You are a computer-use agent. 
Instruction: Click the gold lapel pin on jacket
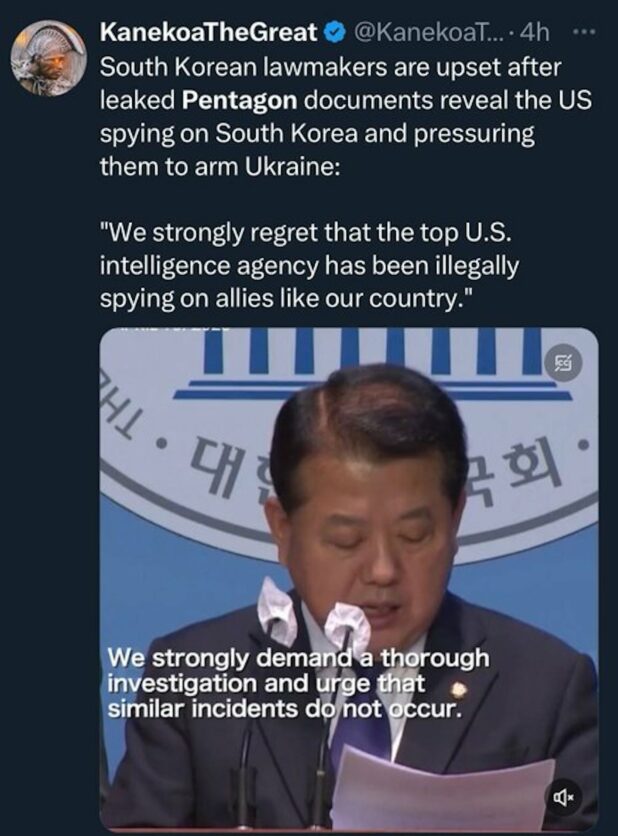pyautogui.click(x=458, y=690)
